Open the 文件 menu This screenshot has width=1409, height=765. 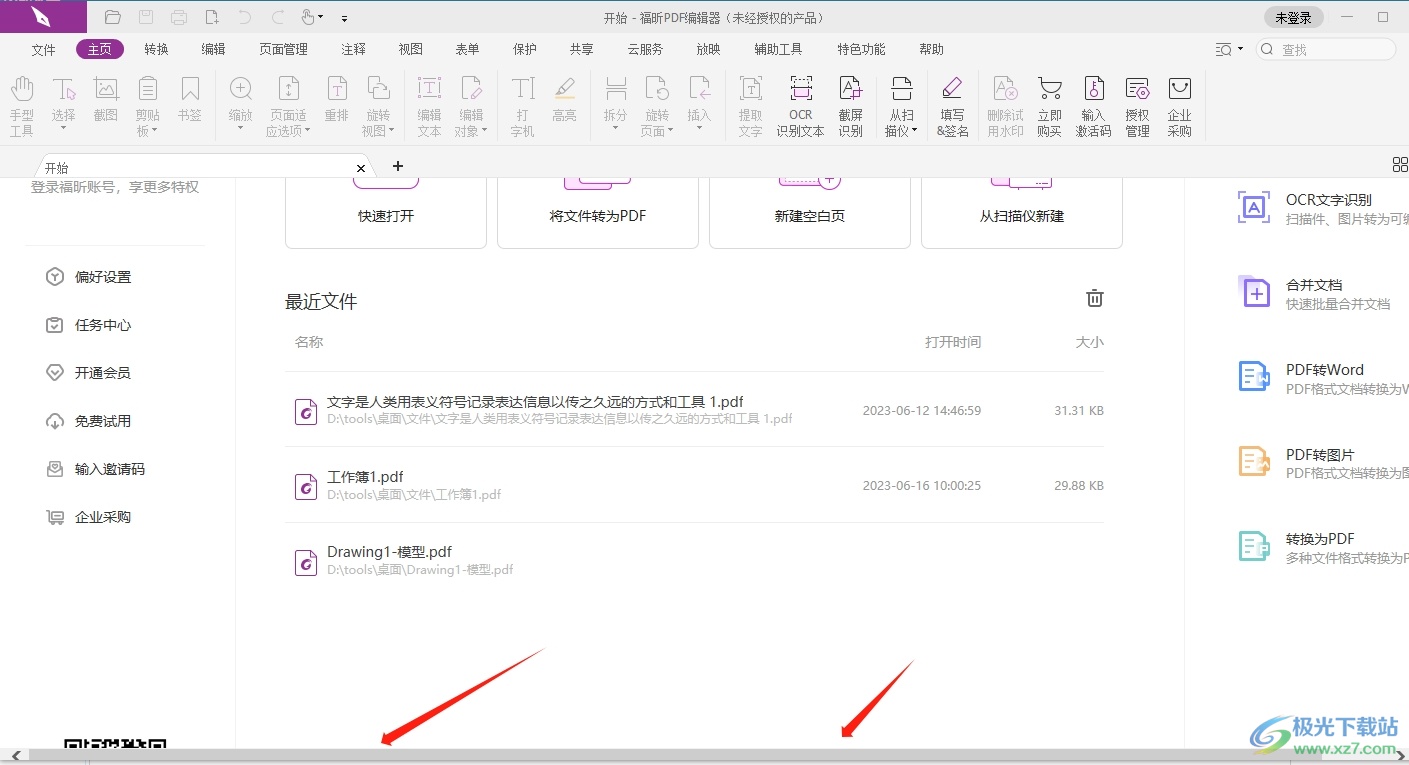43,49
